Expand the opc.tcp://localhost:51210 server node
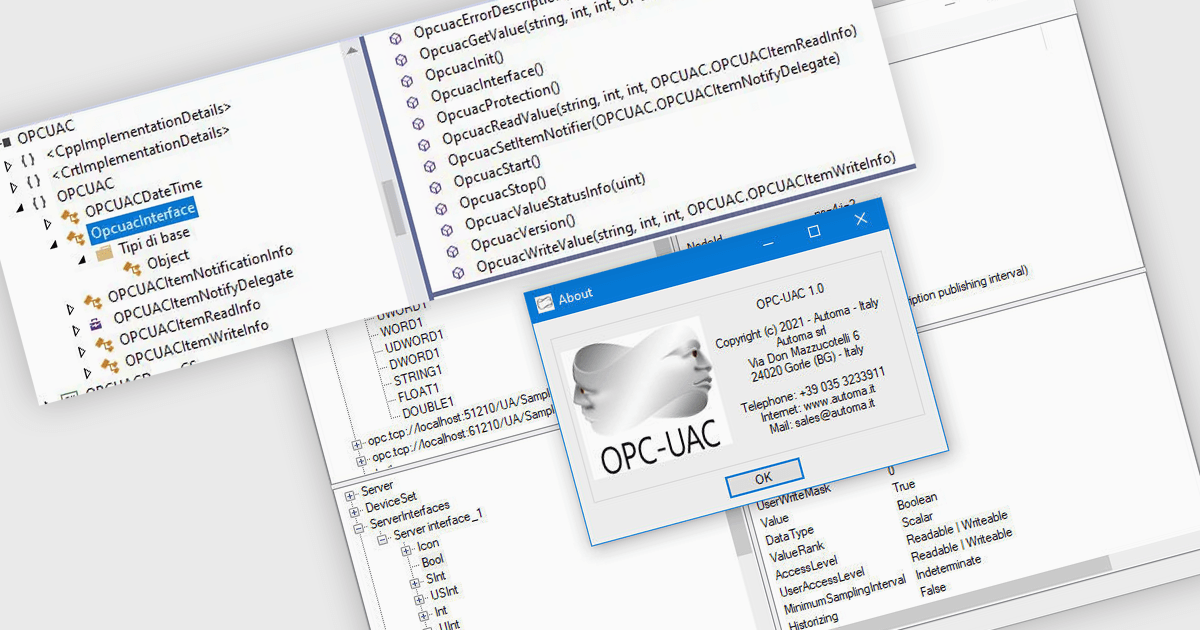The height and width of the screenshot is (630, 1200). click(356, 444)
